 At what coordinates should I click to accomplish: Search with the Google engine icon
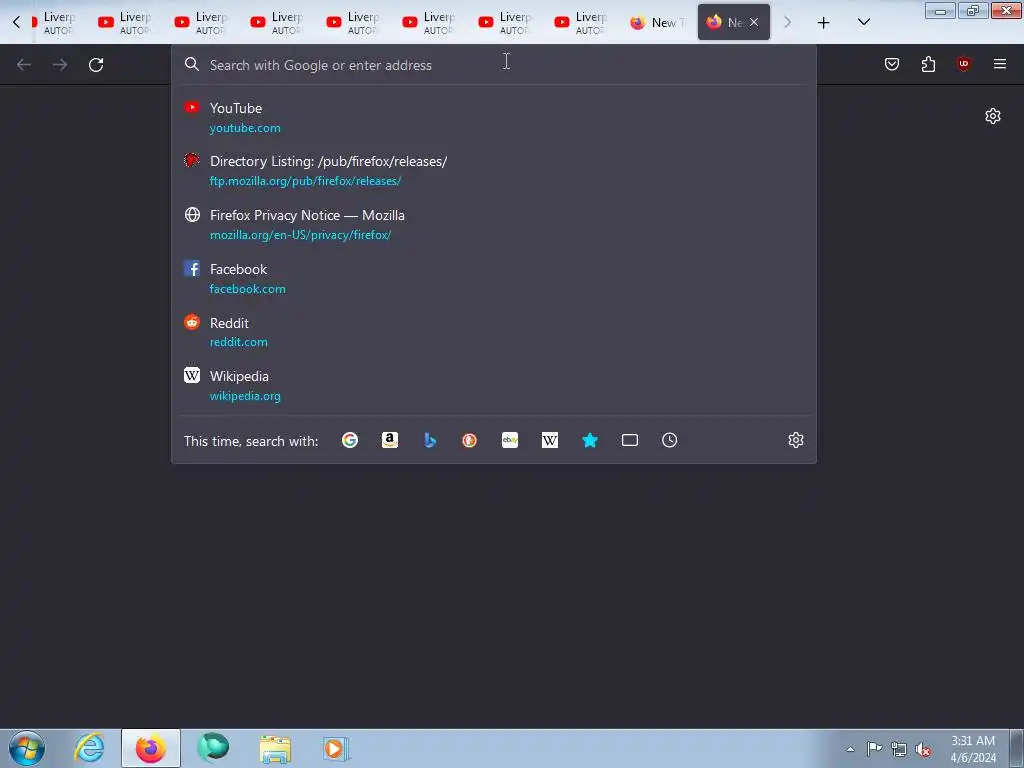coord(349,440)
